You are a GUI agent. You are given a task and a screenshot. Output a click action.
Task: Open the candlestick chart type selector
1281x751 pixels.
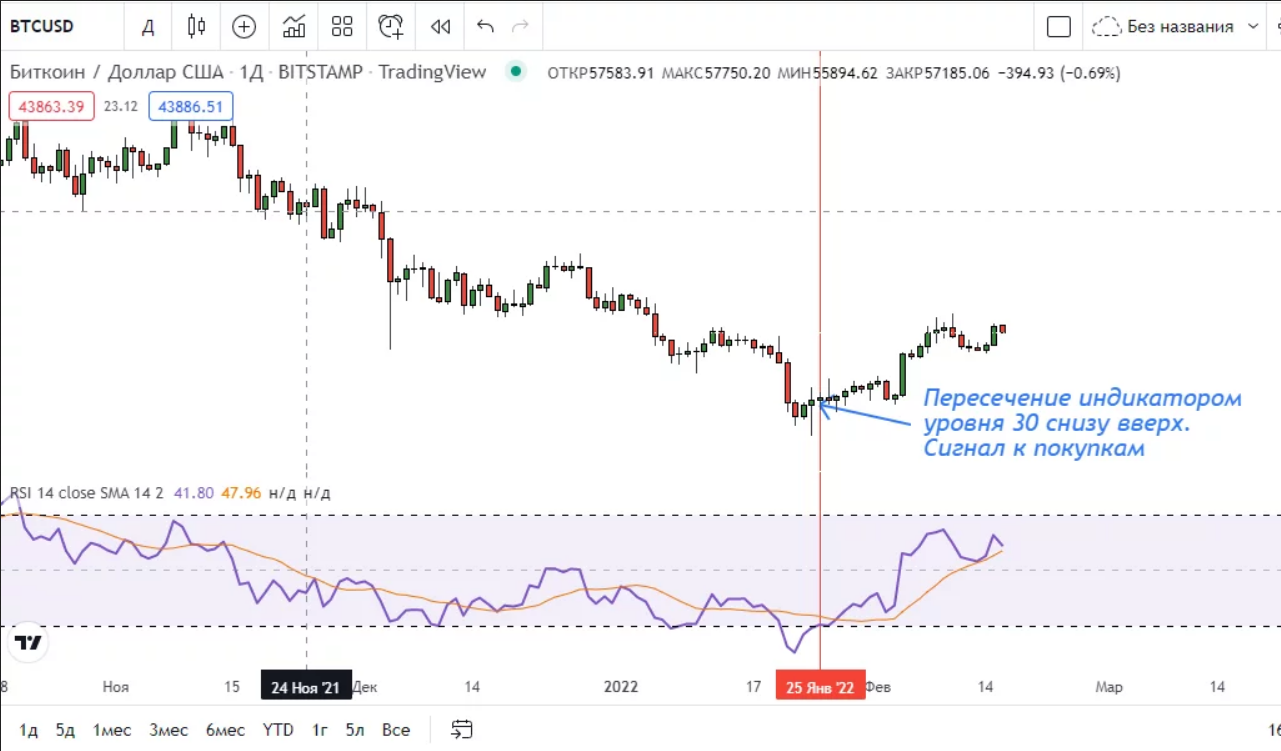[197, 27]
